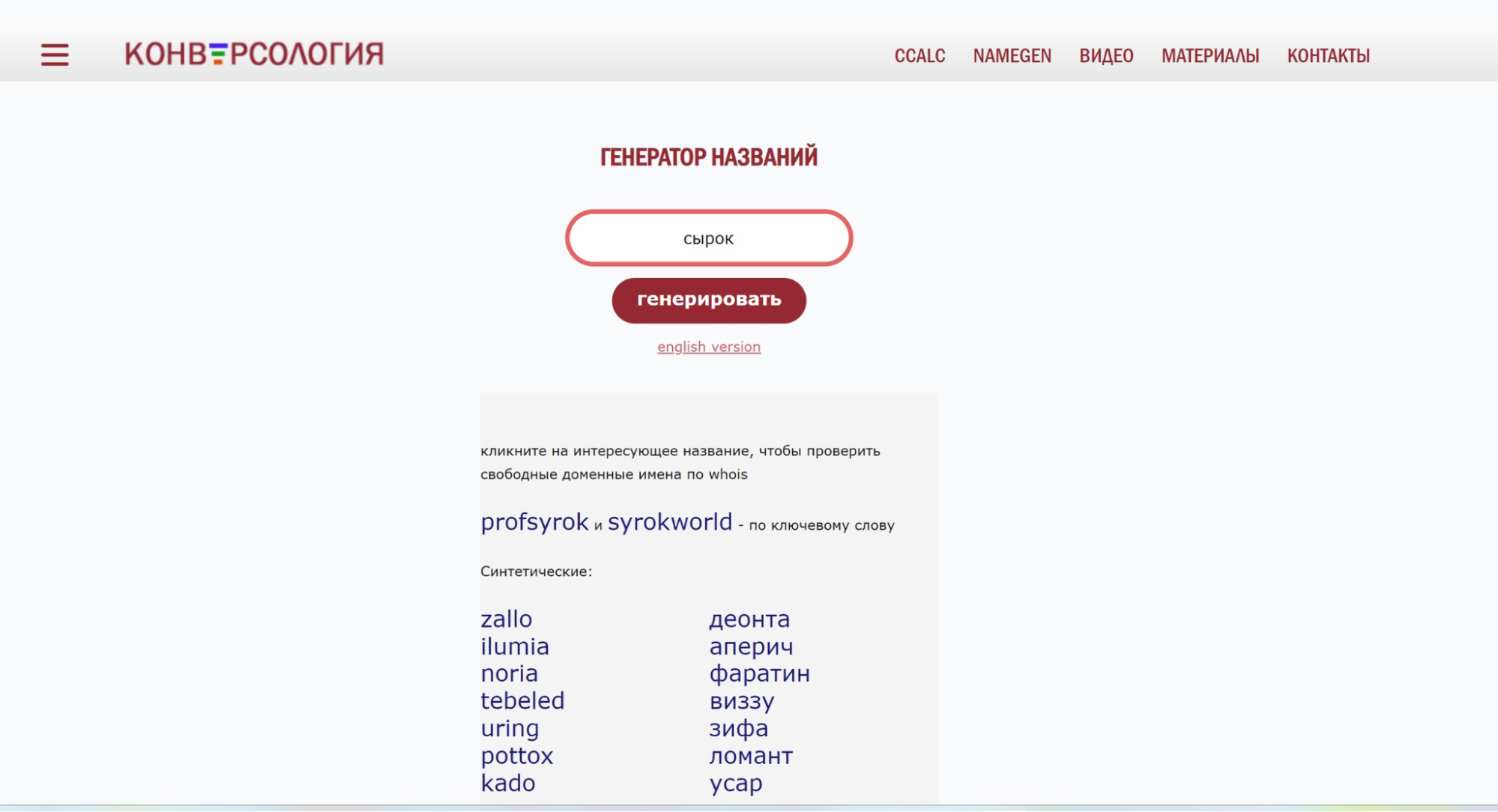
Task: Click the КОНВЕРСОЛОГИЯ logo icon
Action: [254, 54]
